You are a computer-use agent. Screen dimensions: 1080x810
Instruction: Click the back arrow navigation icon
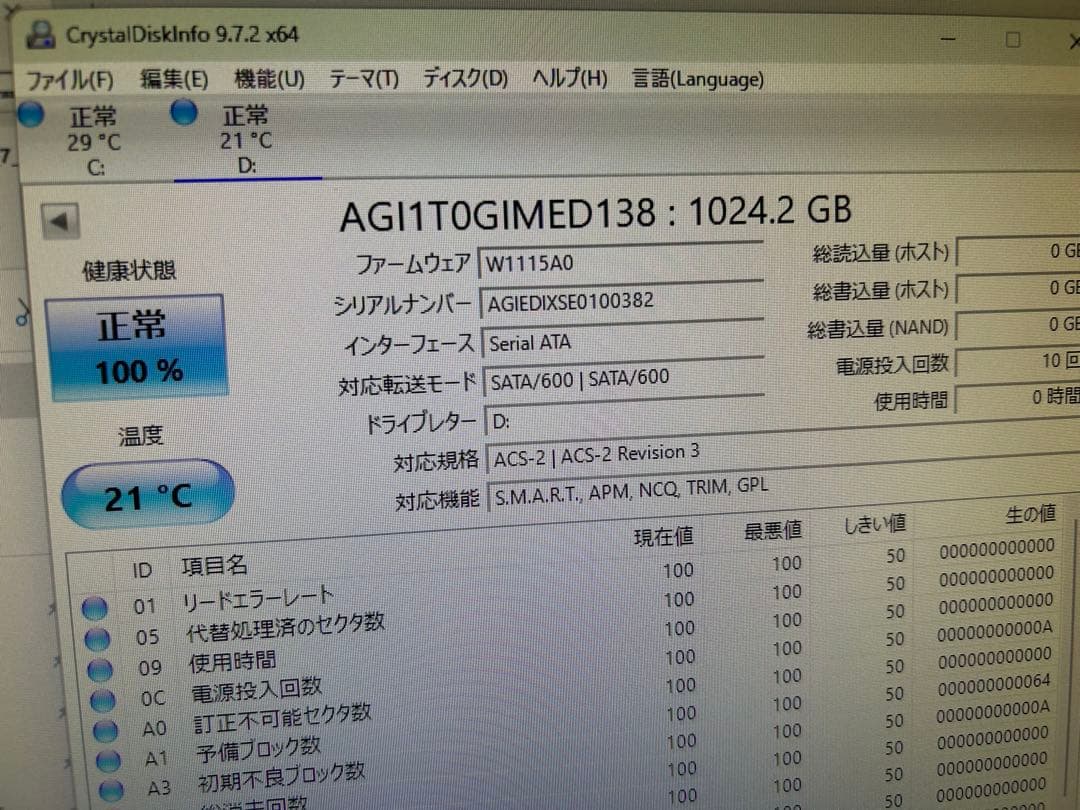point(60,220)
